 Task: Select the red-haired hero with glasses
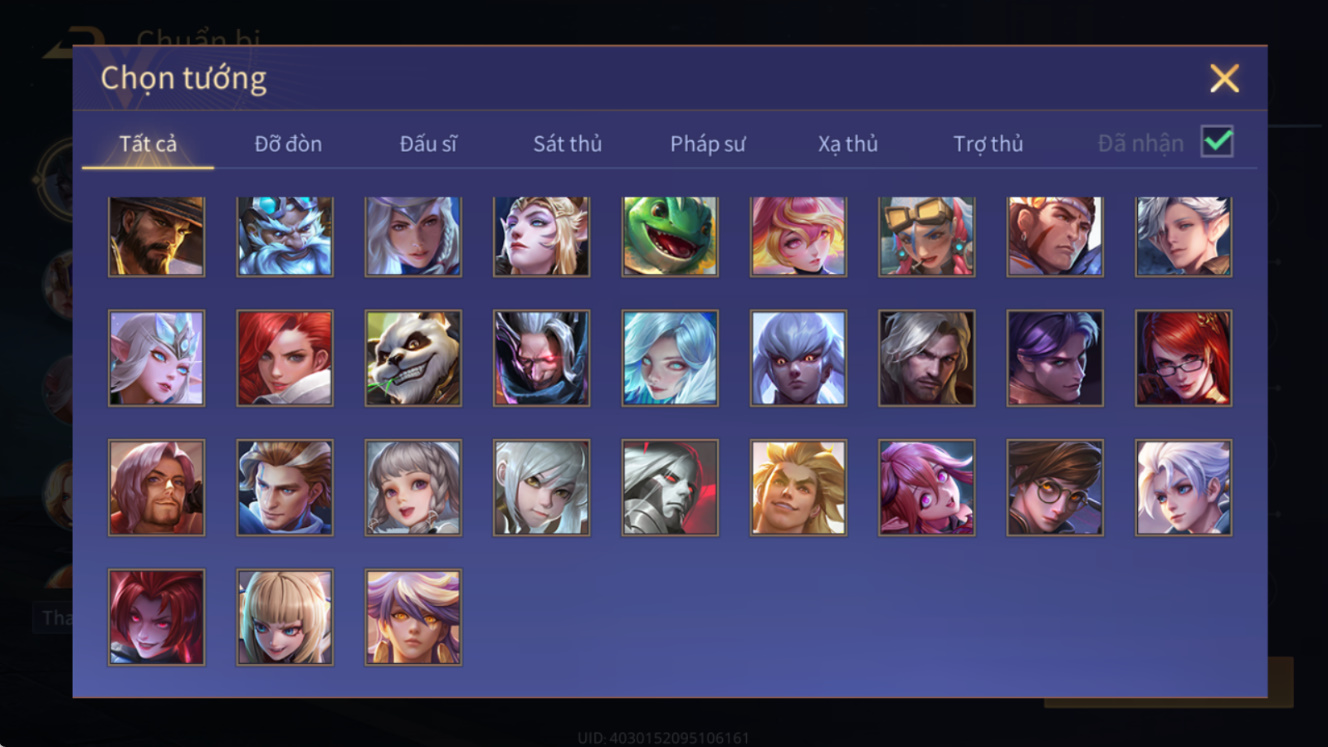[1183, 358]
